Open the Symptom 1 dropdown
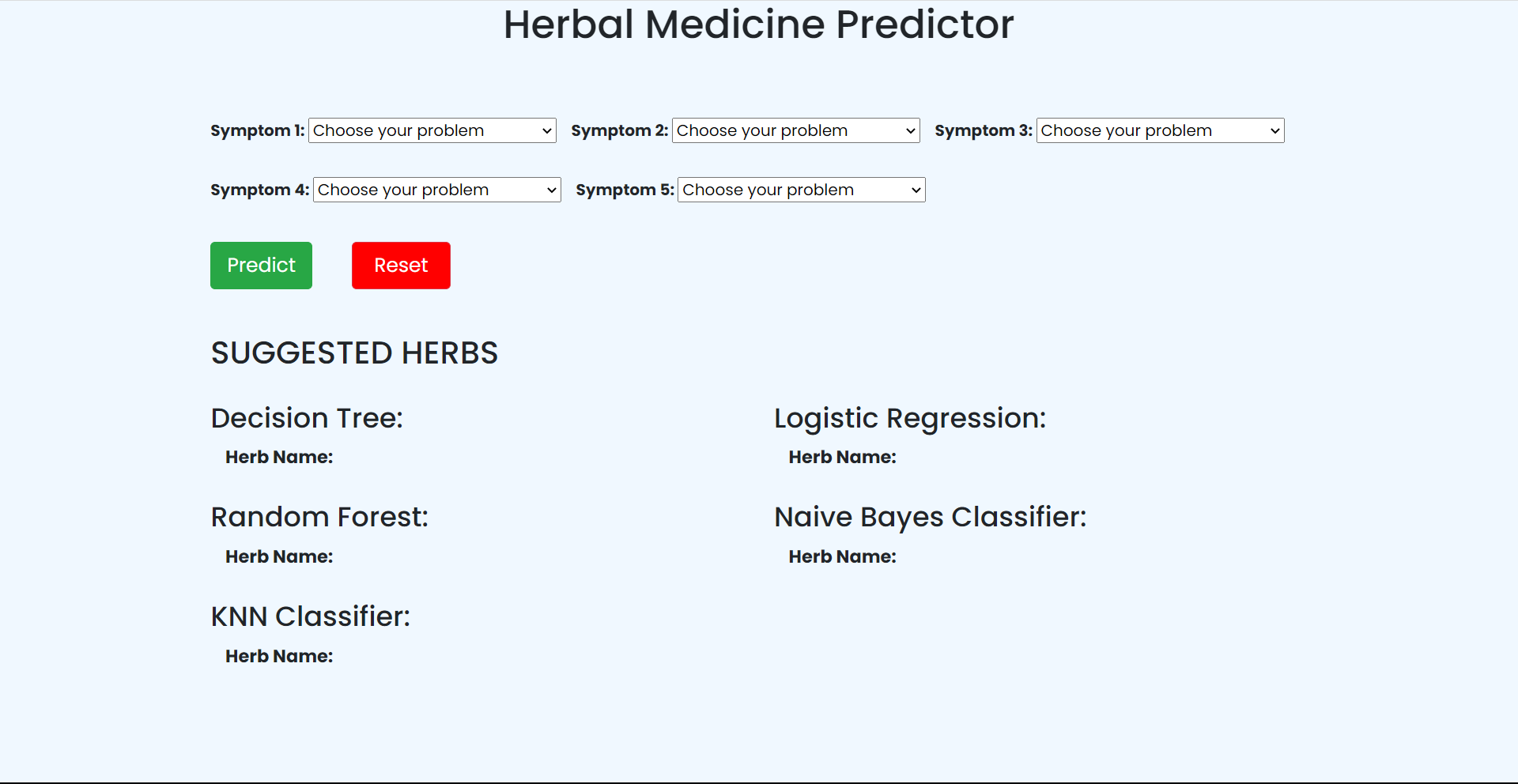The width and height of the screenshot is (1518, 784). point(432,130)
